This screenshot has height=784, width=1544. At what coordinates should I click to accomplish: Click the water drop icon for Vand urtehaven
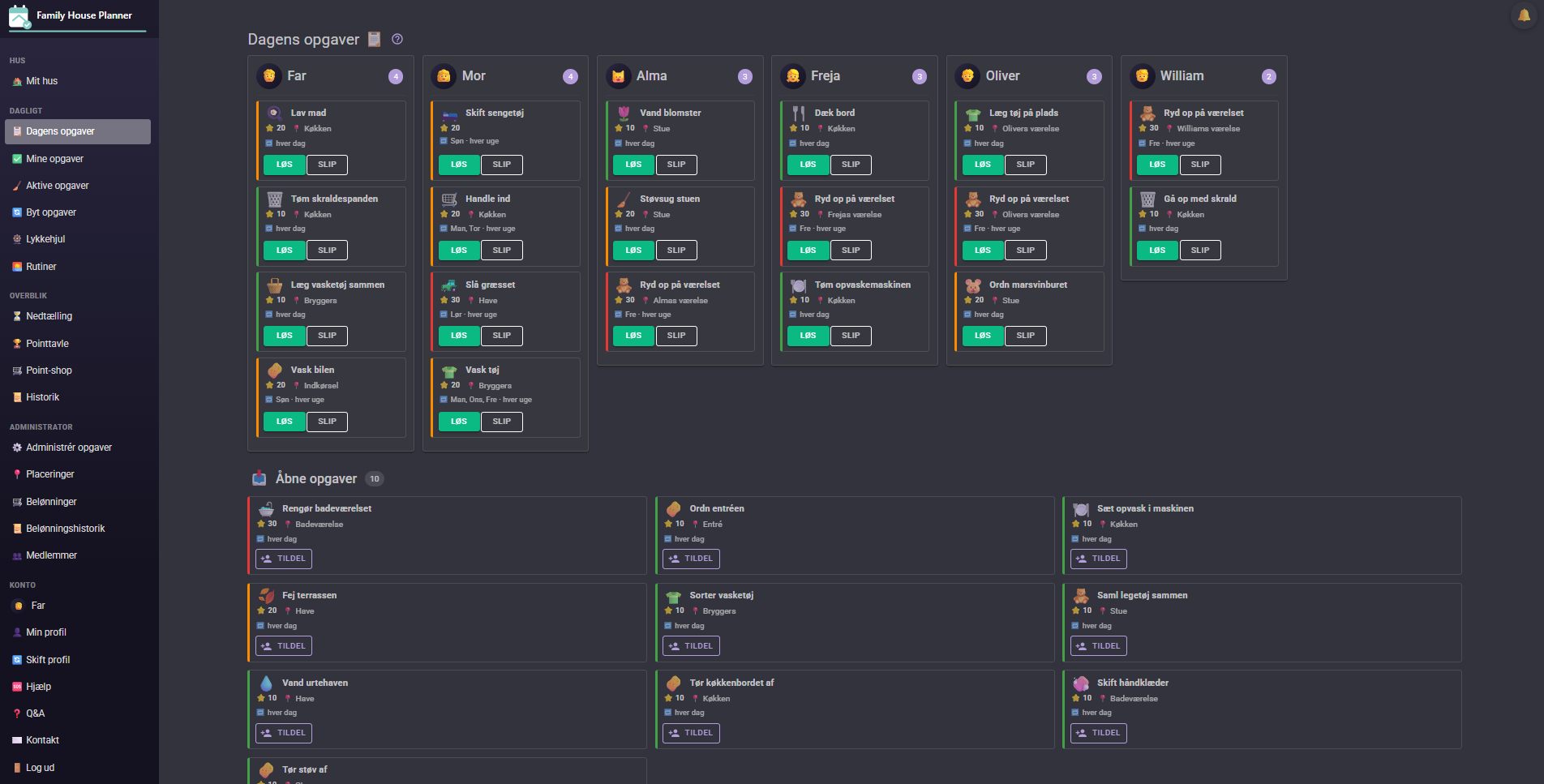pyautogui.click(x=266, y=683)
